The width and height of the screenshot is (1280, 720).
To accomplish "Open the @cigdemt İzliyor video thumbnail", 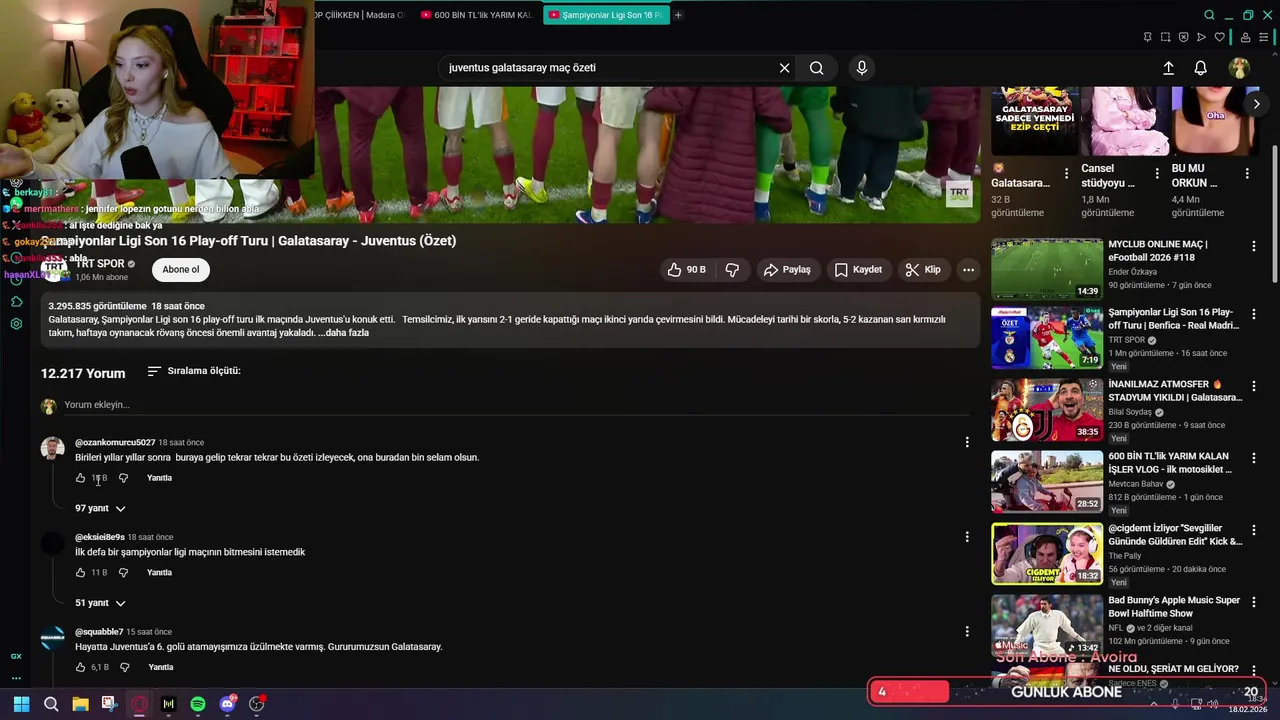I will pos(1047,554).
